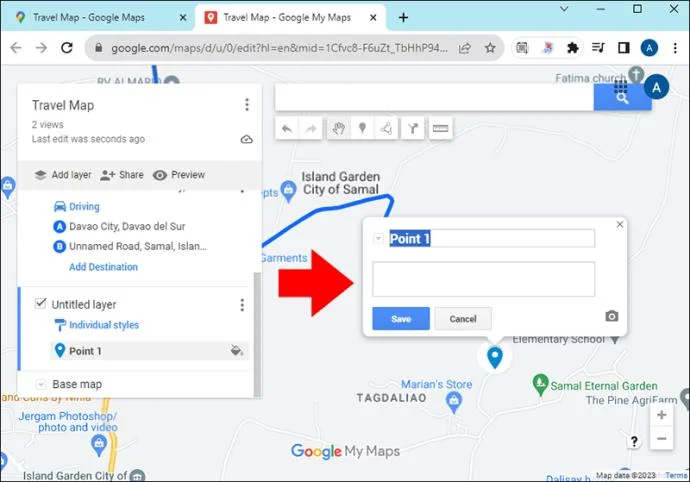This screenshot has height=482, width=690.
Task: Open Travel Map three-dot options menu
Action: coord(247,104)
